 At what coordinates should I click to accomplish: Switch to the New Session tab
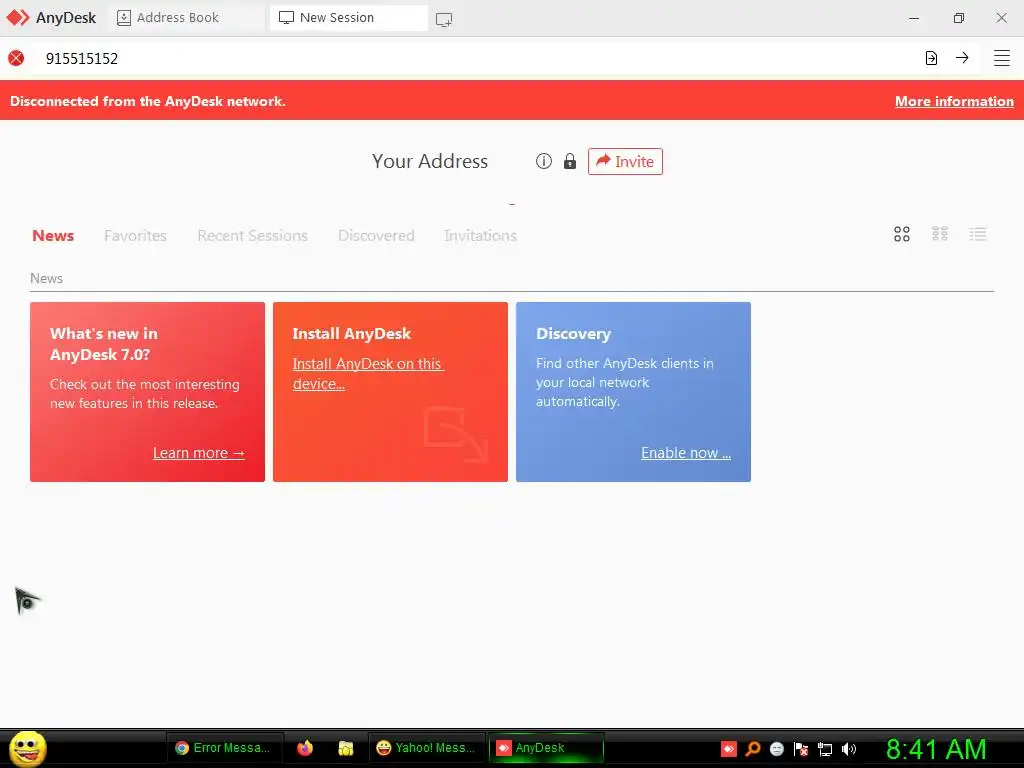[349, 18]
